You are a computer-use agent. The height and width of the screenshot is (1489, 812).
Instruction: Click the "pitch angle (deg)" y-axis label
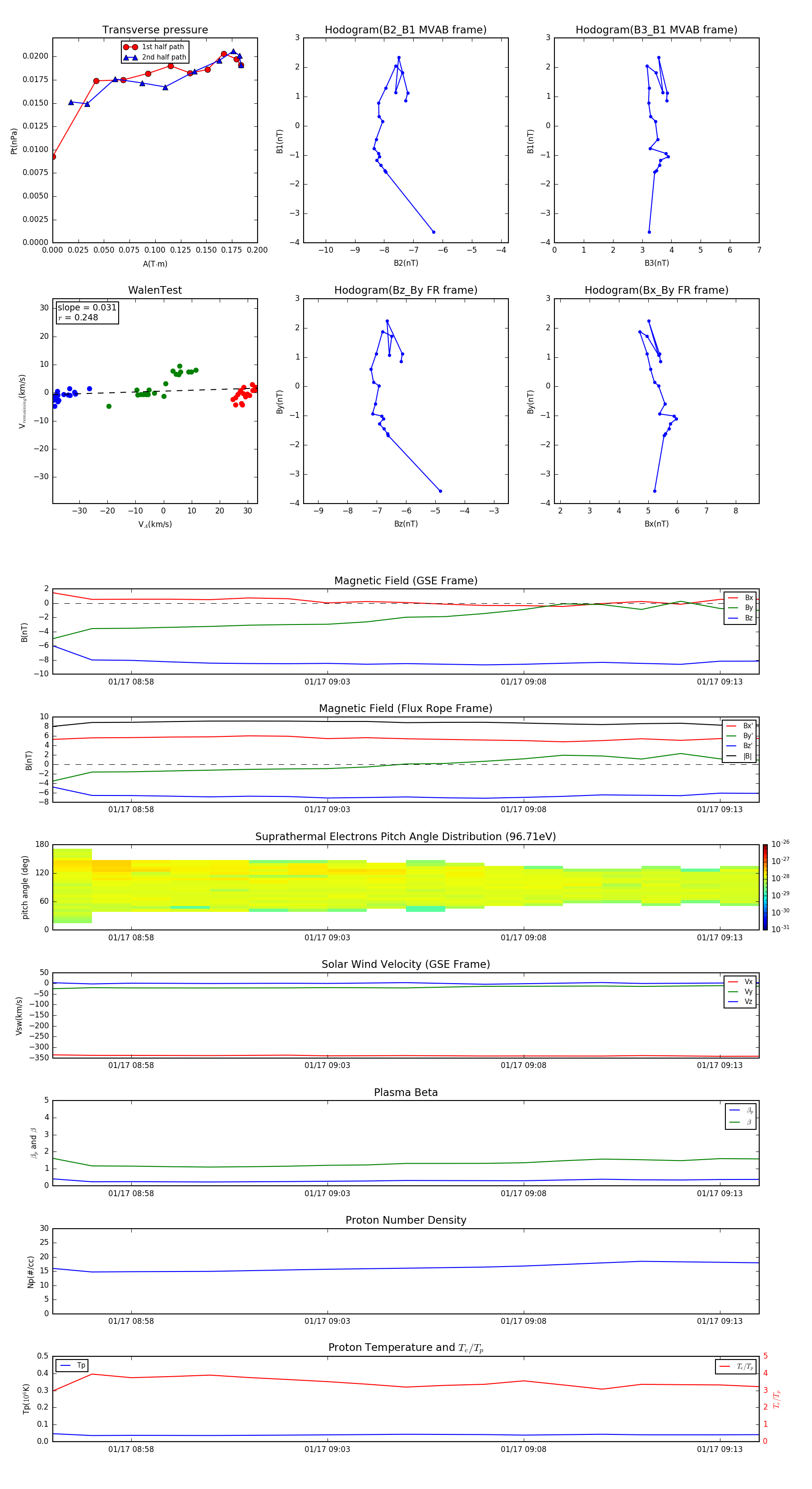tap(25, 887)
